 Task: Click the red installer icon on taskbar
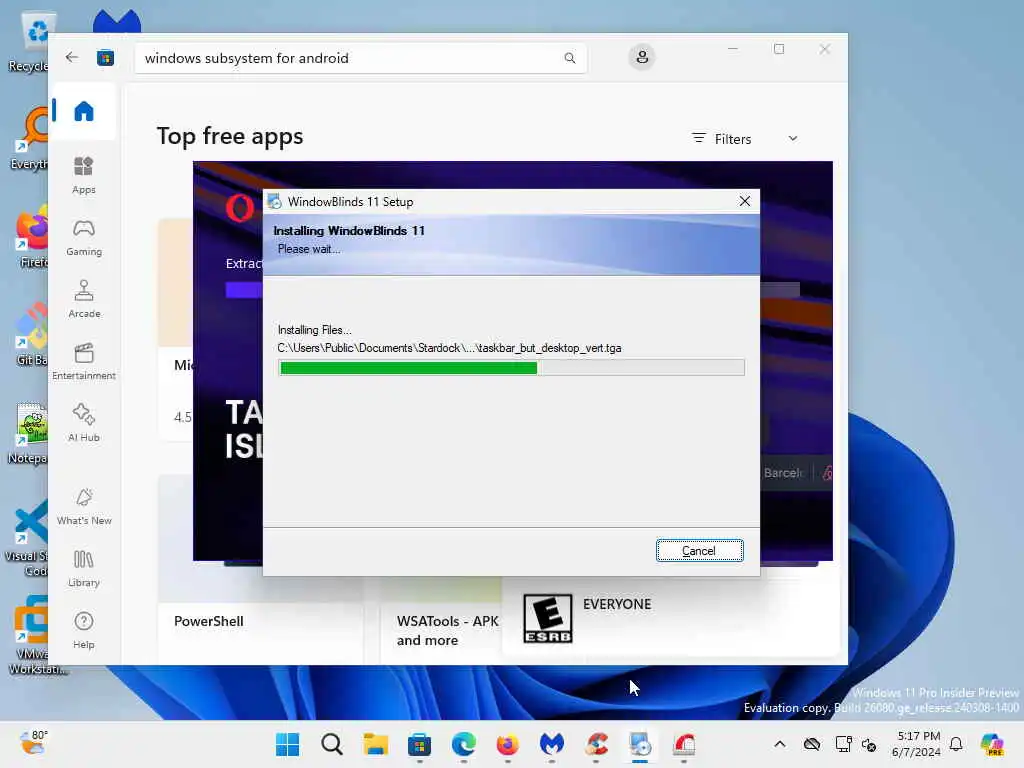pyautogui.click(x=684, y=744)
